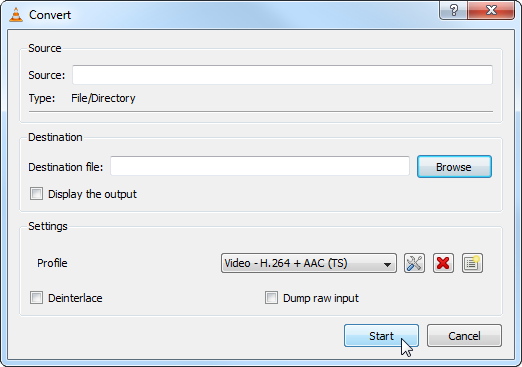The width and height of the screenshot is (522, 367).
Task: Toggle the Deinterlace checkbox
Action: click(36, 298)
